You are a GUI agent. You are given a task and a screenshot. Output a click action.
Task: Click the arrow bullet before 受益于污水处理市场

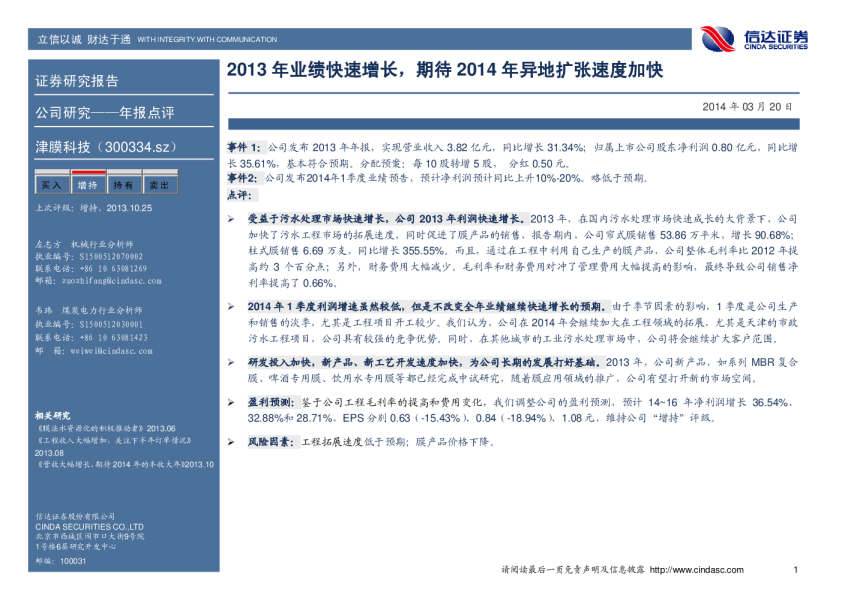231,218
